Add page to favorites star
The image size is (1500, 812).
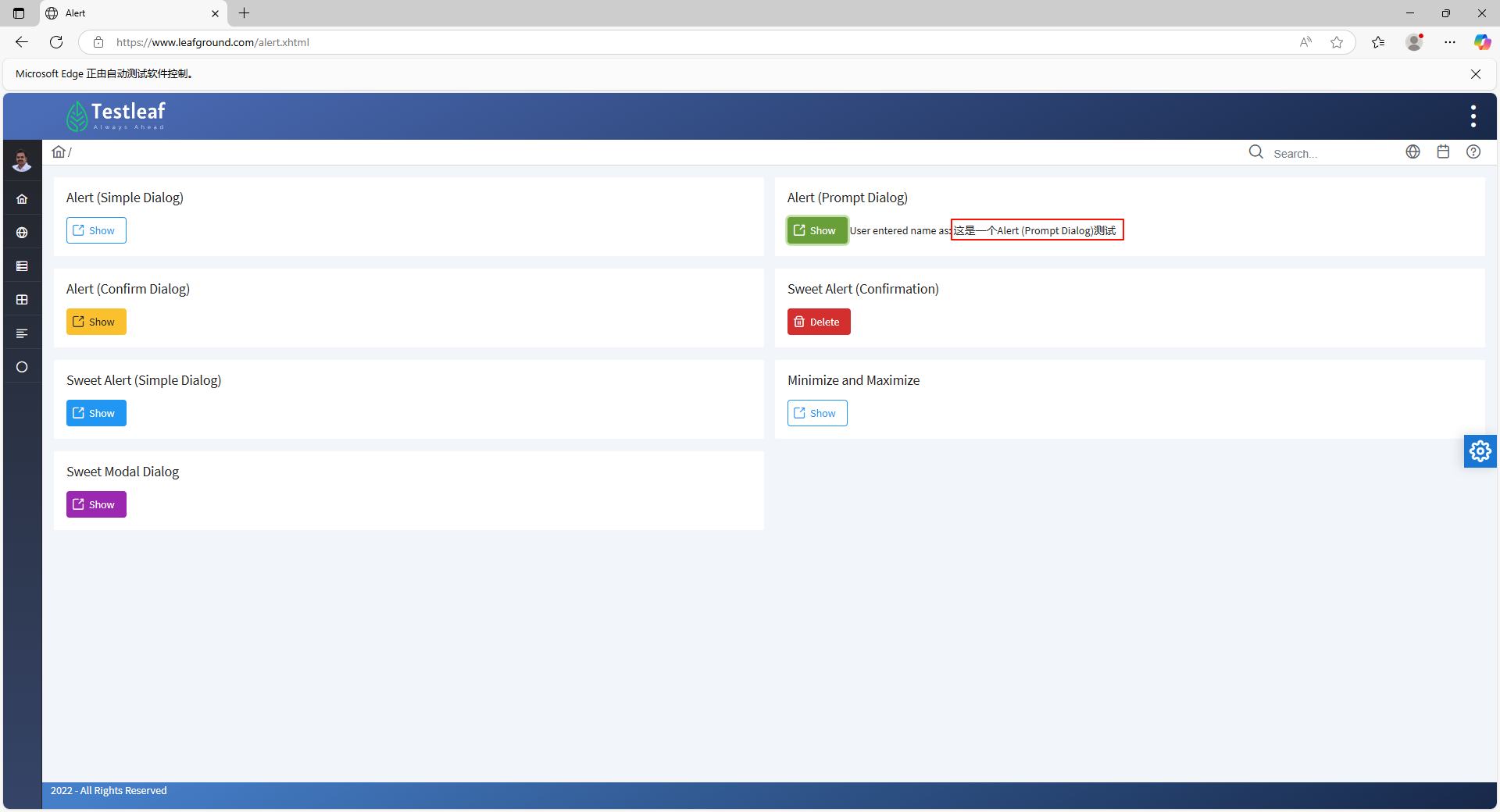click(1337, 42)
